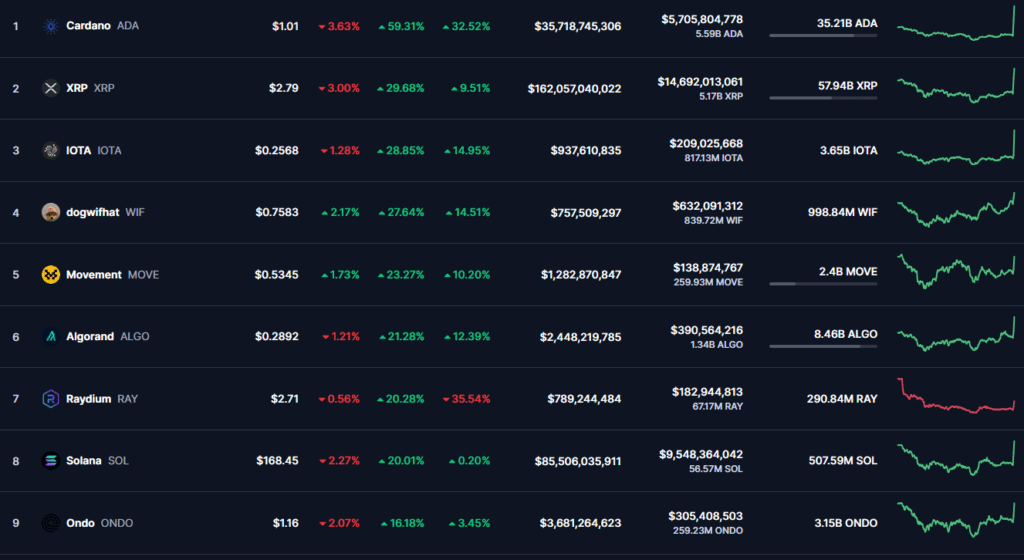Click Solana circulating supply 507.59M SOL

click(x=843, y=461)
